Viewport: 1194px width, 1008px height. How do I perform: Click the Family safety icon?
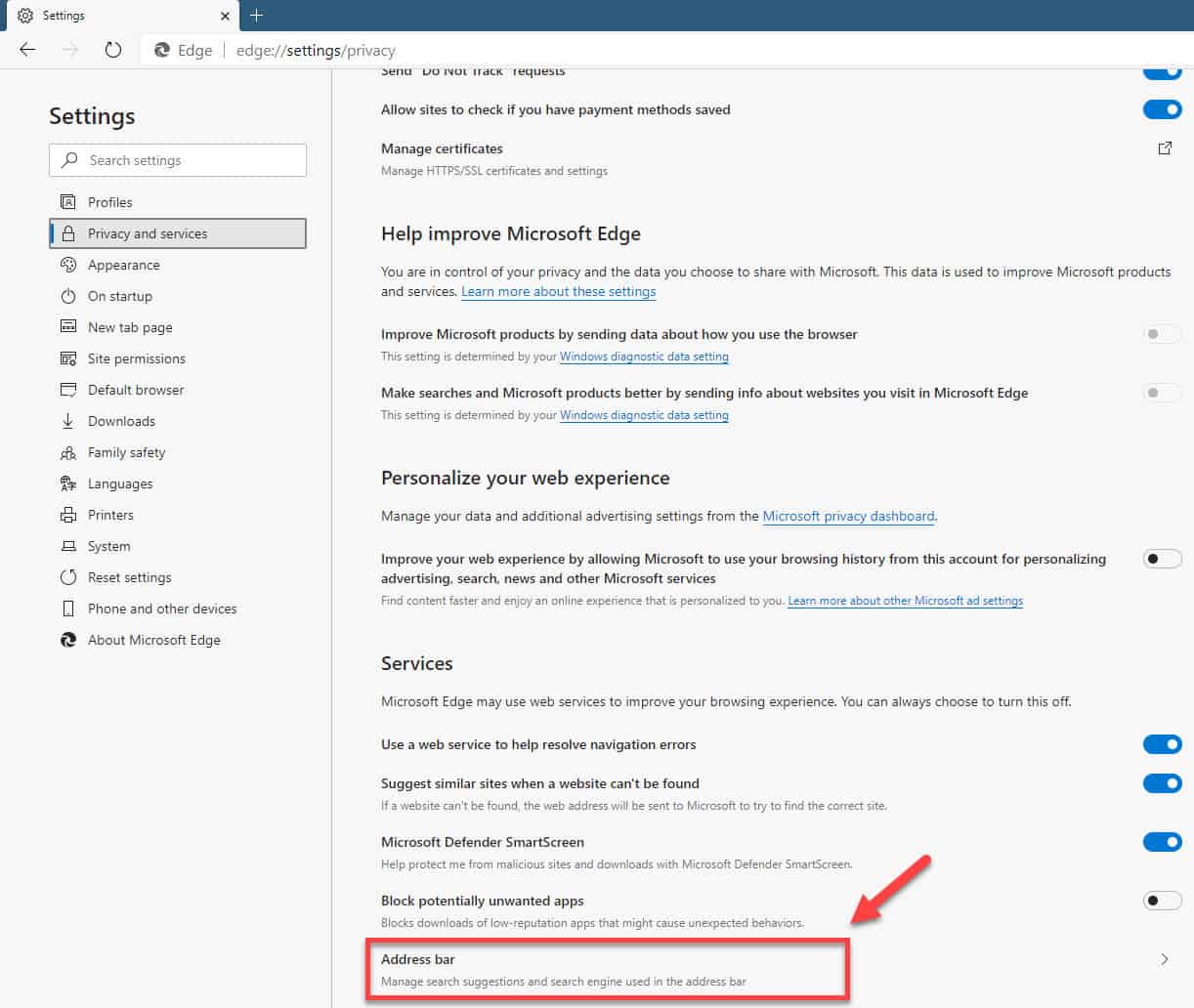pos(68,452)
